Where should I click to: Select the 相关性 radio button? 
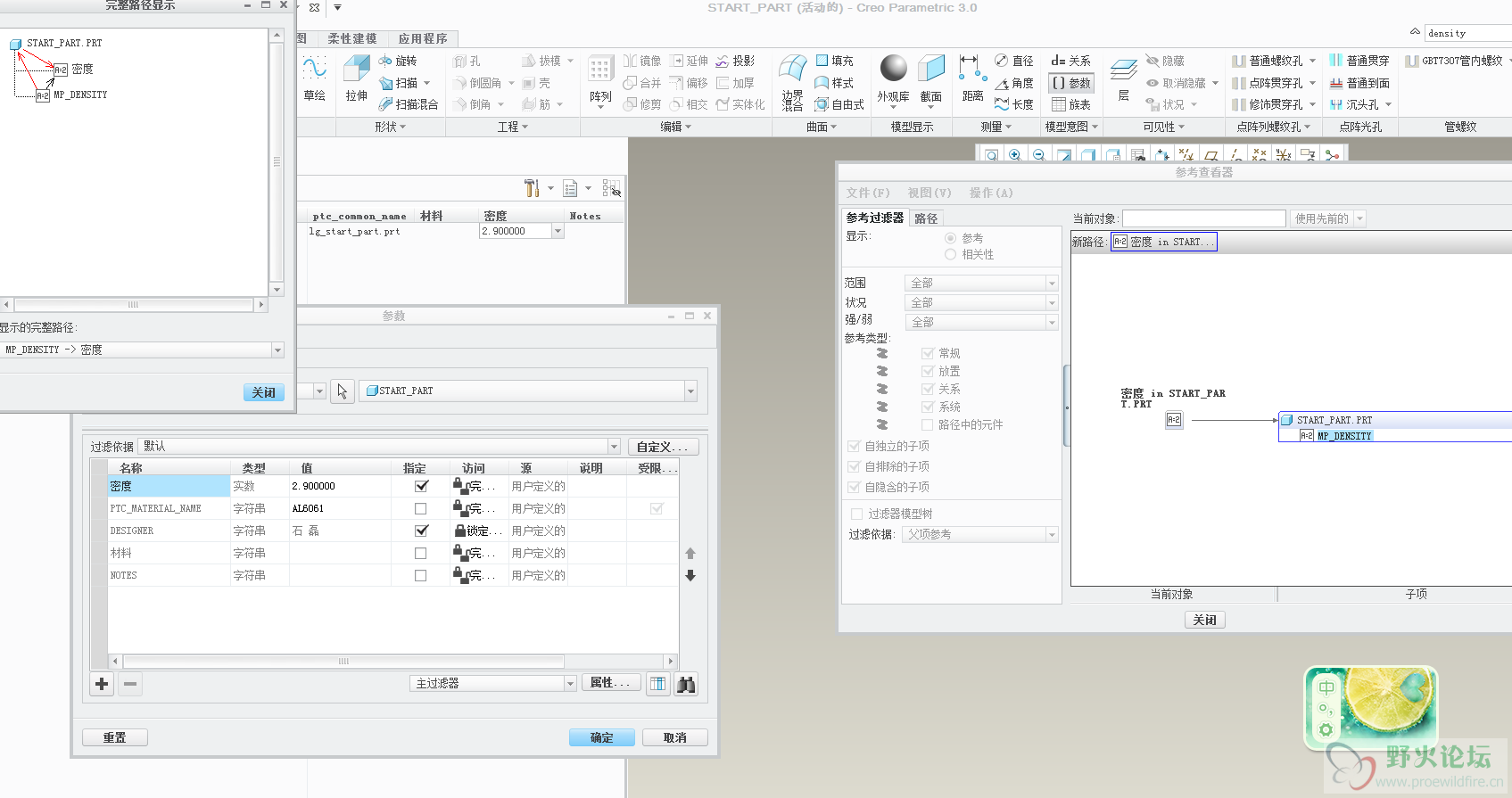point(950,255)
